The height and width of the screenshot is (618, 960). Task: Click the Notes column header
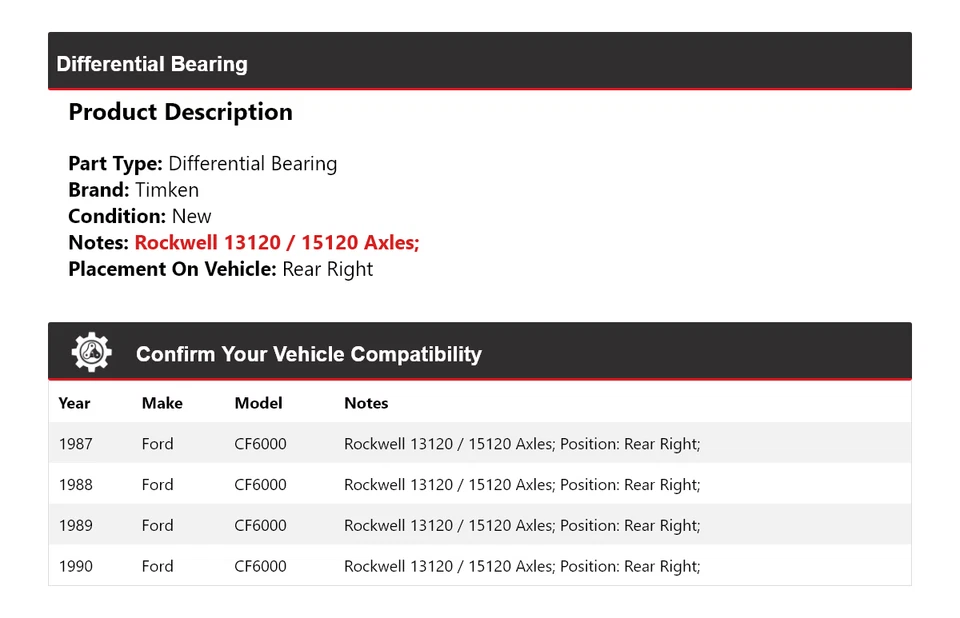(366, 403)
